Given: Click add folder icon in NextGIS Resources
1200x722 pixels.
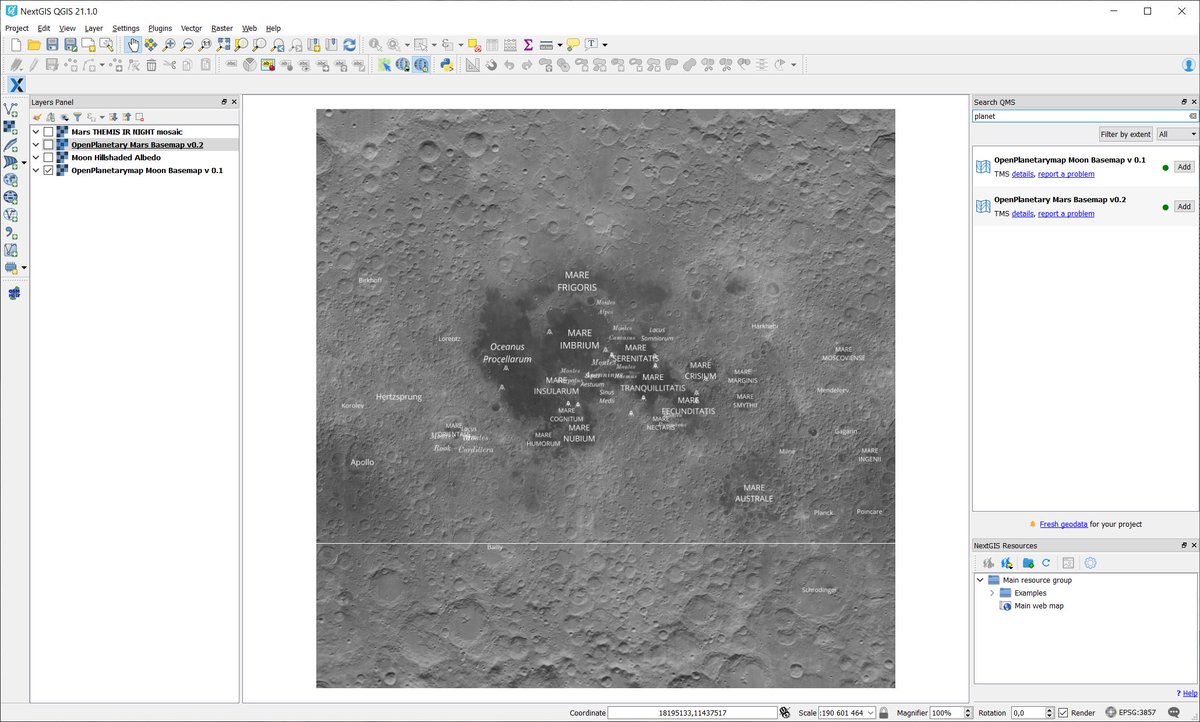Looking at the screenshot, I should pyautogui.click(x=1027, y=563).
